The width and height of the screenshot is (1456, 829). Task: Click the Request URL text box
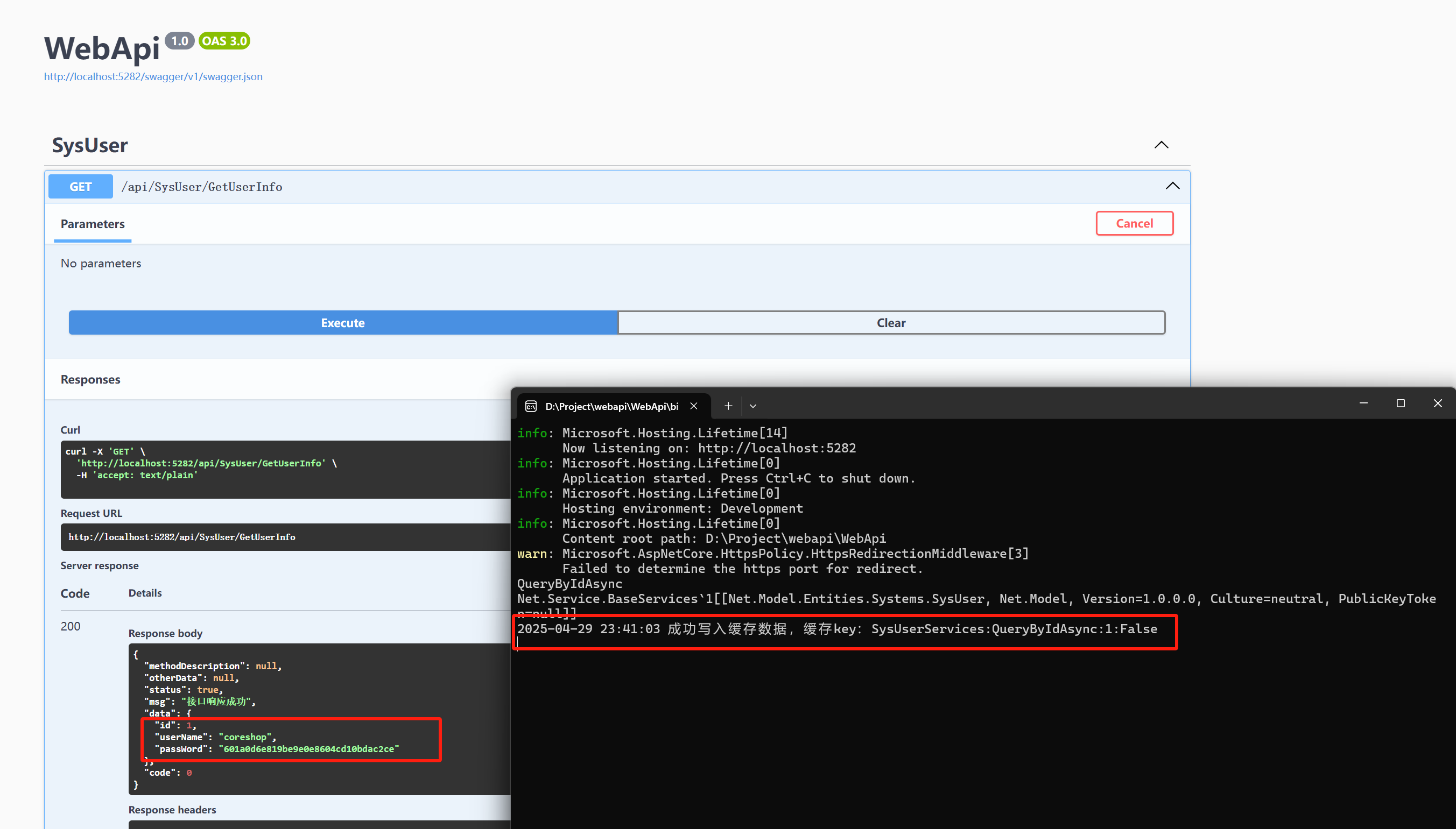[x=285, y=537]
